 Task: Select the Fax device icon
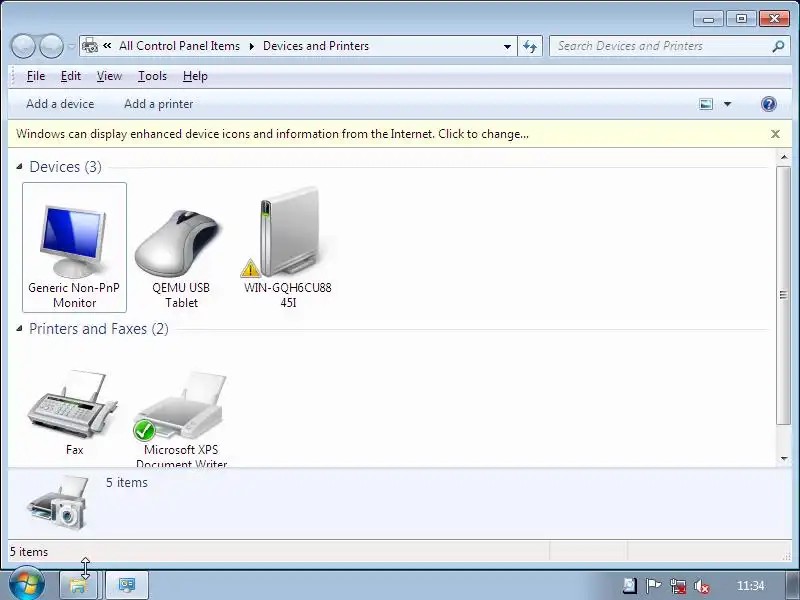click(74, 411)
